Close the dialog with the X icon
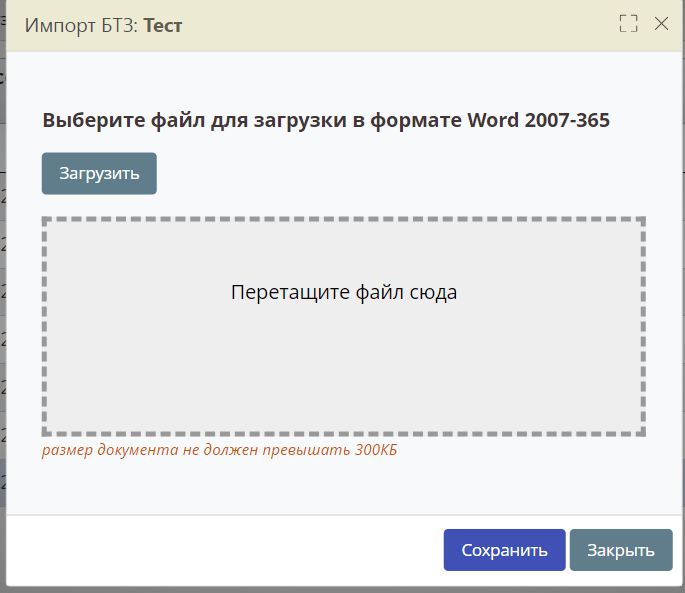The image size is (685, 593). click(x=661, y=24)
